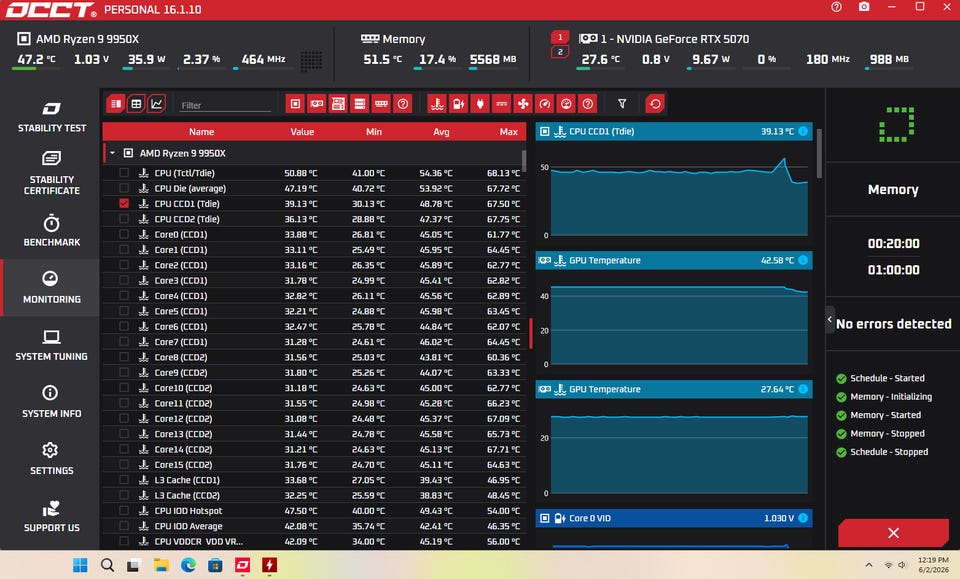Viewport: 960px width, 579px height.
Task: Focus the Filter text field
Action: pyautogui.click(x=225, y=105)
